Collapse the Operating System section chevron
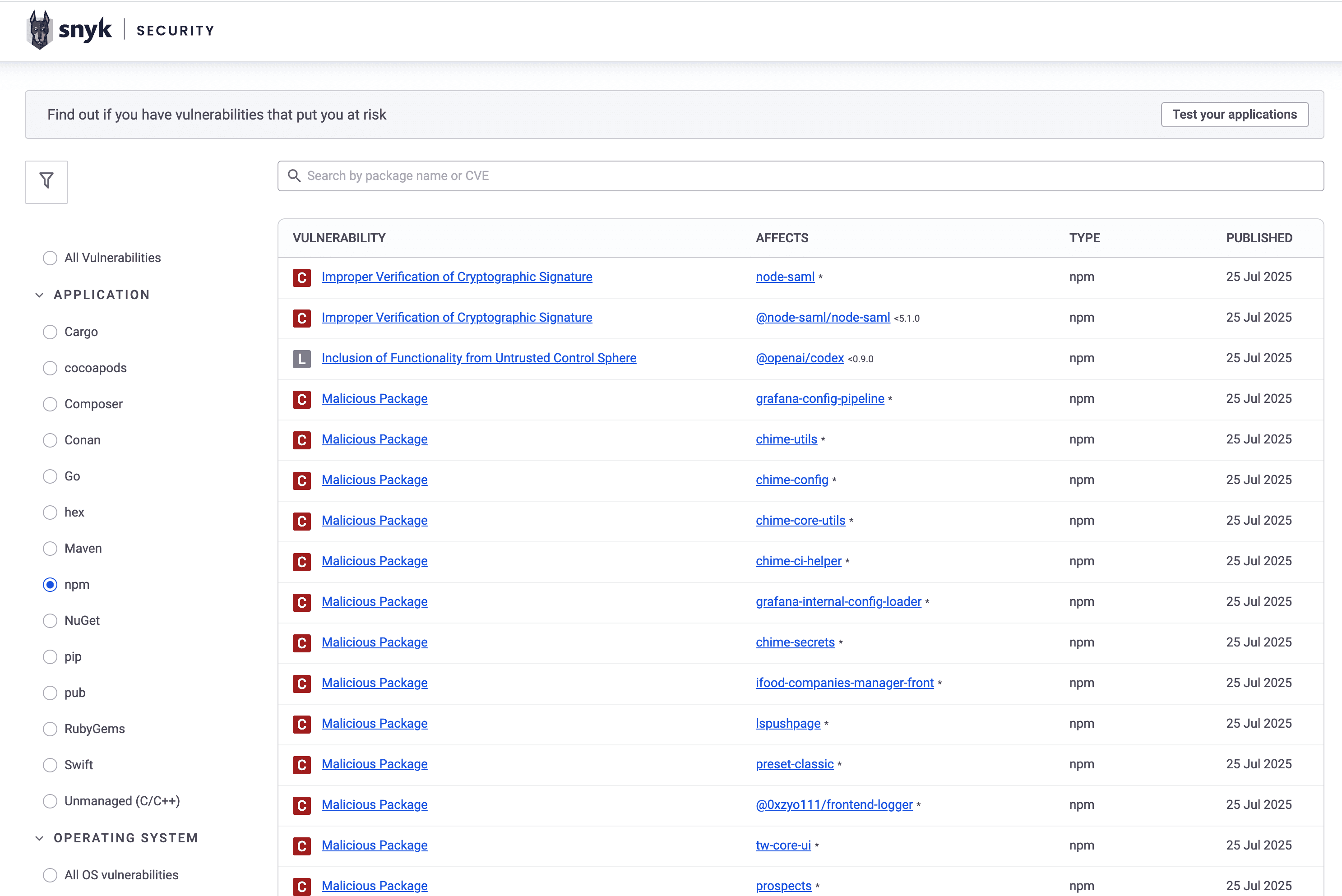This screenshot has height=896, width=1342. click(x=39, y=838)
